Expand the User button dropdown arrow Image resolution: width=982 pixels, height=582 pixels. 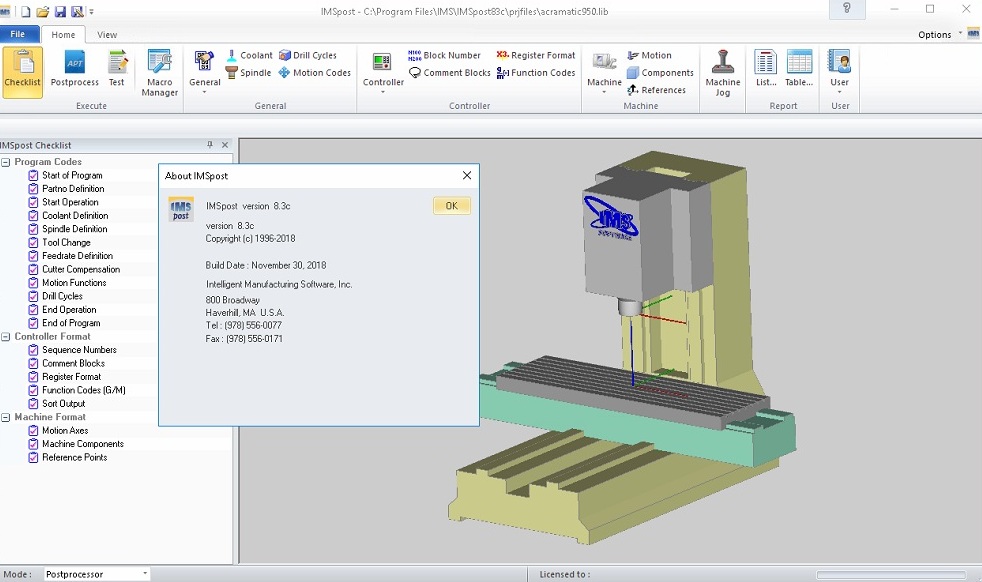839,92
